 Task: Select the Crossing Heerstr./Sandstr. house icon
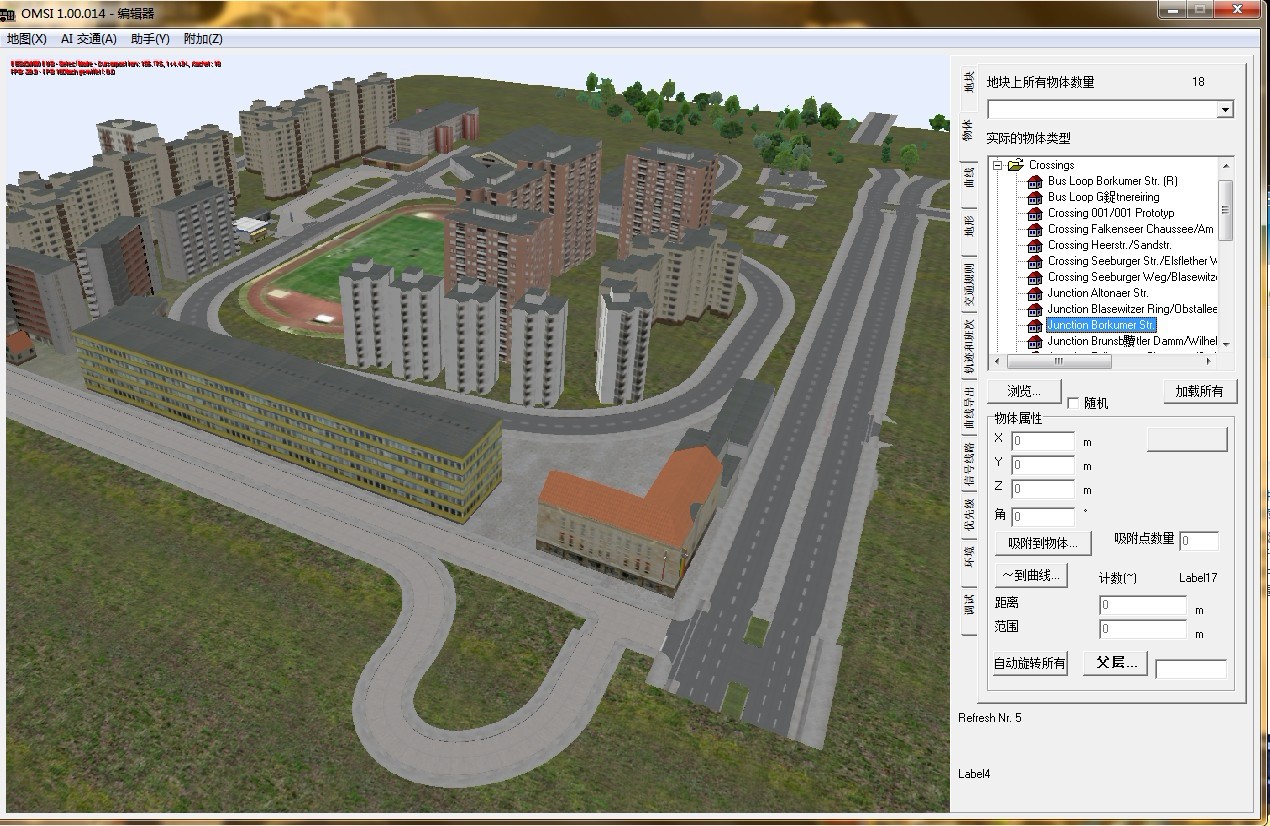(1035, 245)
